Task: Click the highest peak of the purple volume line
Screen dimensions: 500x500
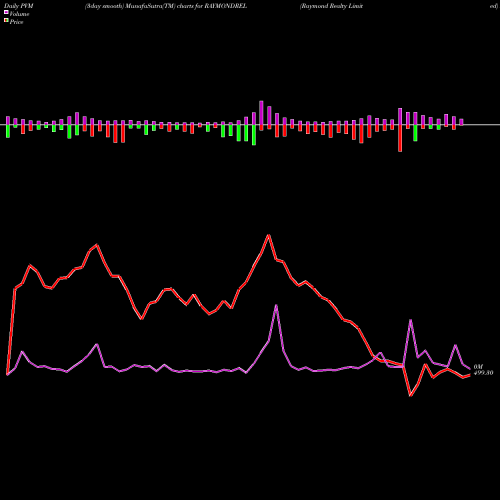Action: pos(276,305)
